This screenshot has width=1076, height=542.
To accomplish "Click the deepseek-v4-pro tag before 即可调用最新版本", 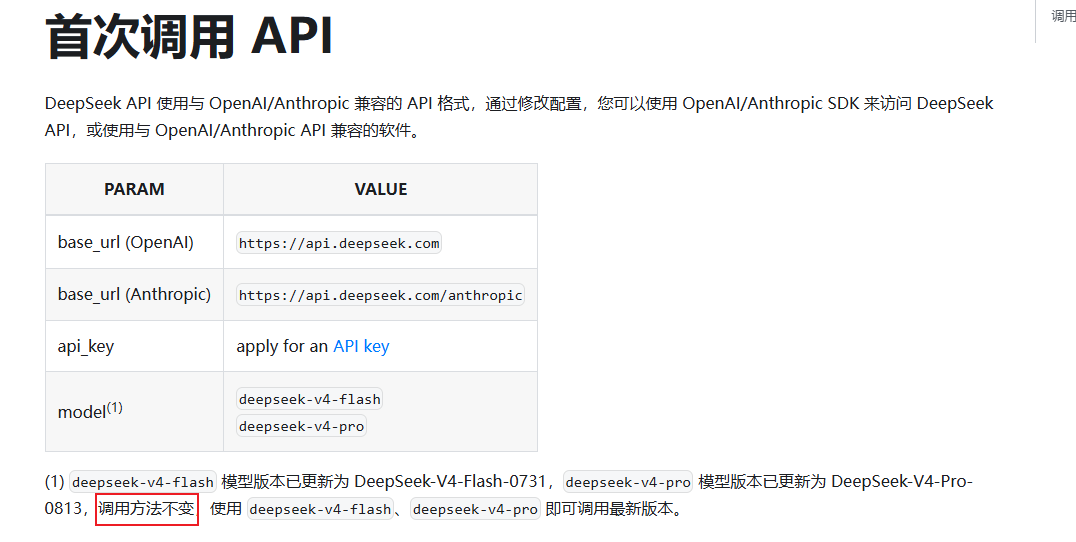I will [476, 510].
